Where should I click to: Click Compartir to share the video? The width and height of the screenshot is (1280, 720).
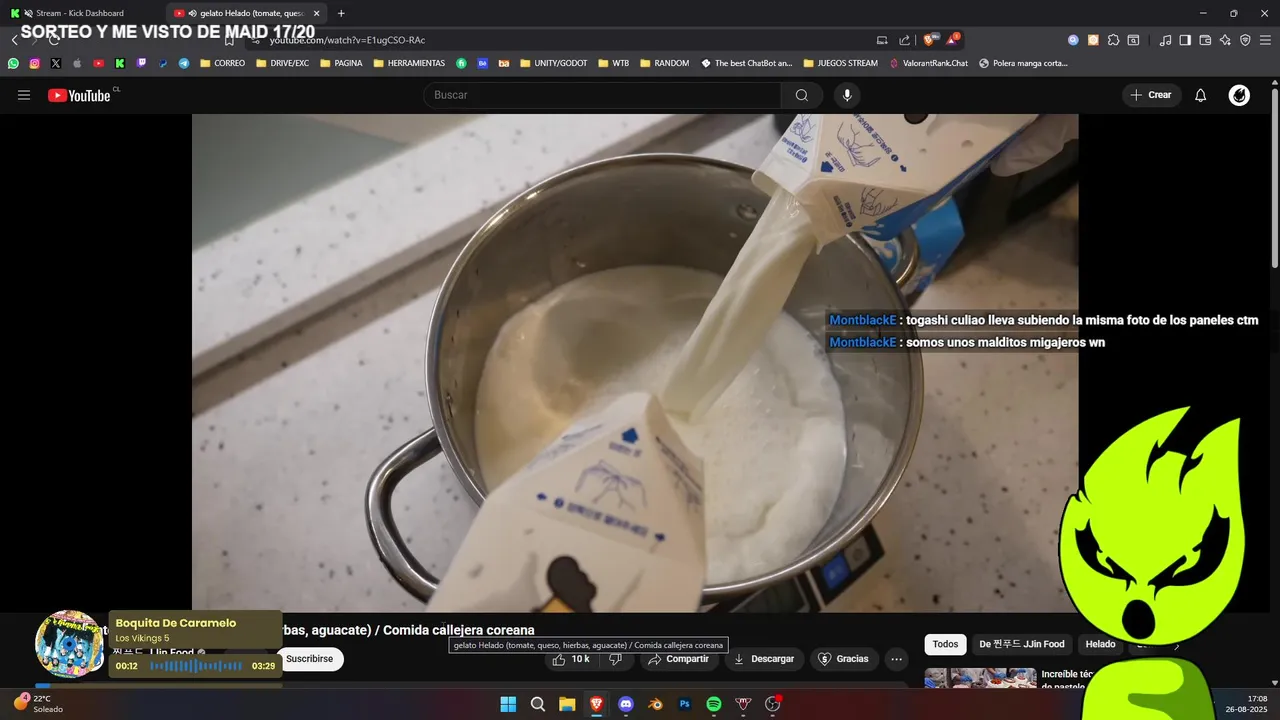(678, 659)
